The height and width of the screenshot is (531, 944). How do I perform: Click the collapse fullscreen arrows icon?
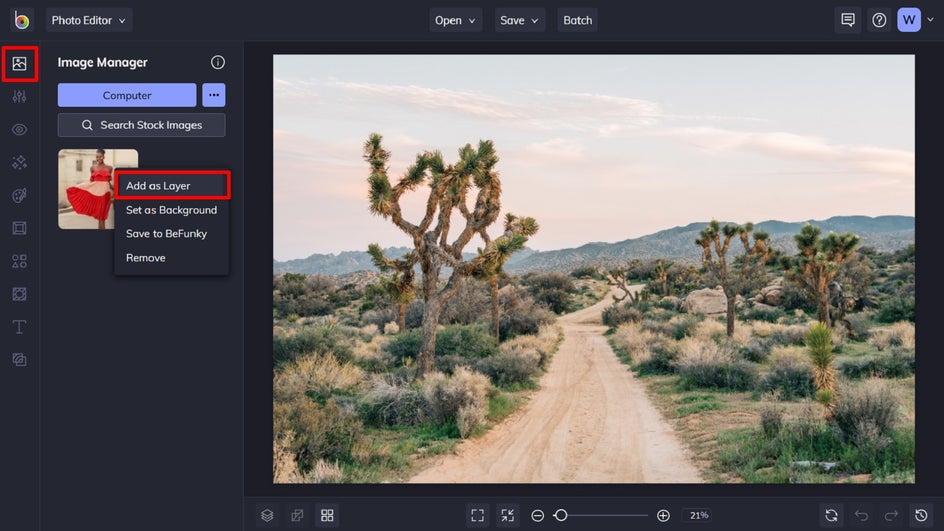(508, 515)
